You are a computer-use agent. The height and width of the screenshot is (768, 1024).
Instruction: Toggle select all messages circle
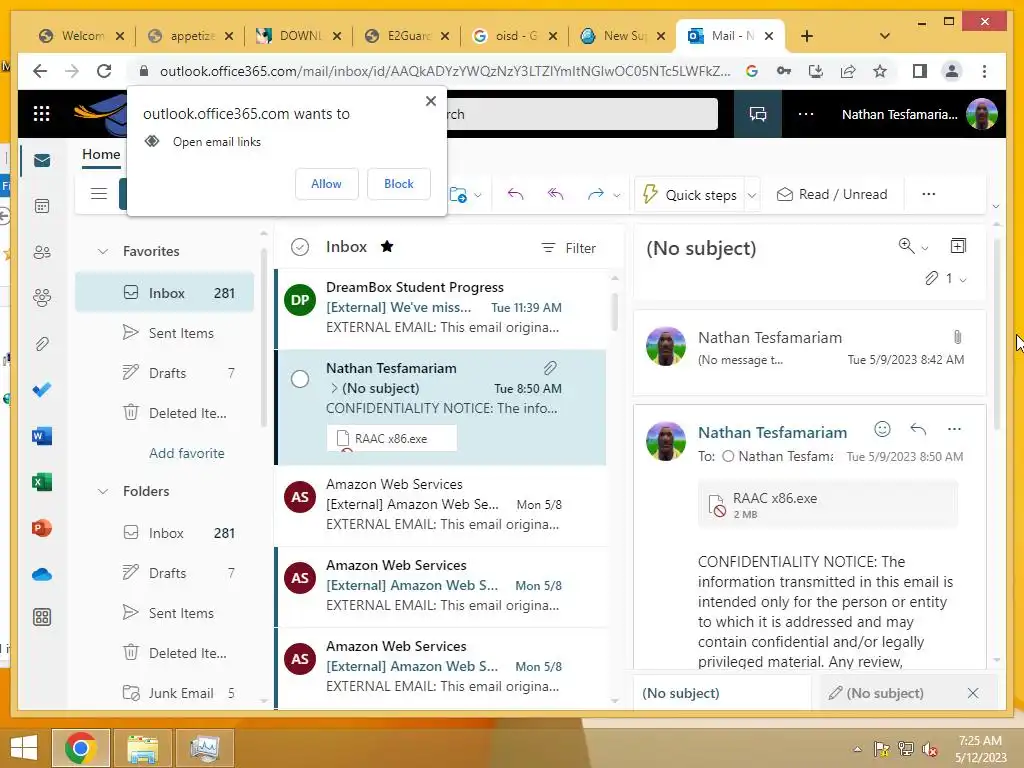[x=300, y=247]
